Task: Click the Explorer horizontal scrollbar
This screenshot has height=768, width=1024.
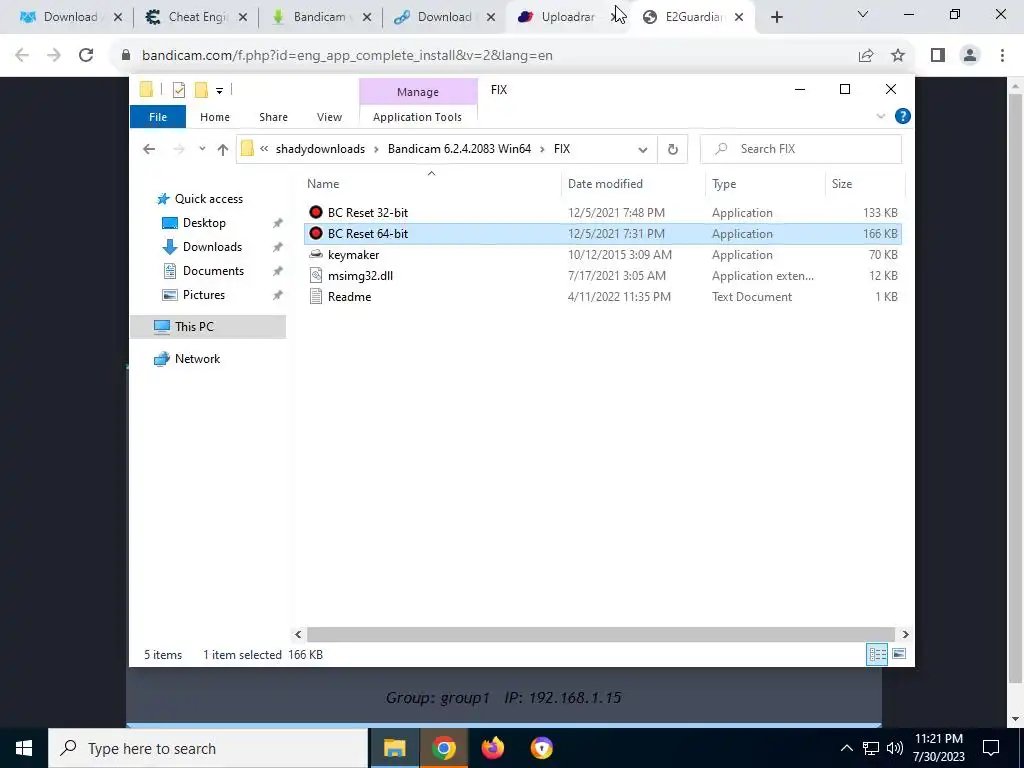Action: [x=600, y=634]
